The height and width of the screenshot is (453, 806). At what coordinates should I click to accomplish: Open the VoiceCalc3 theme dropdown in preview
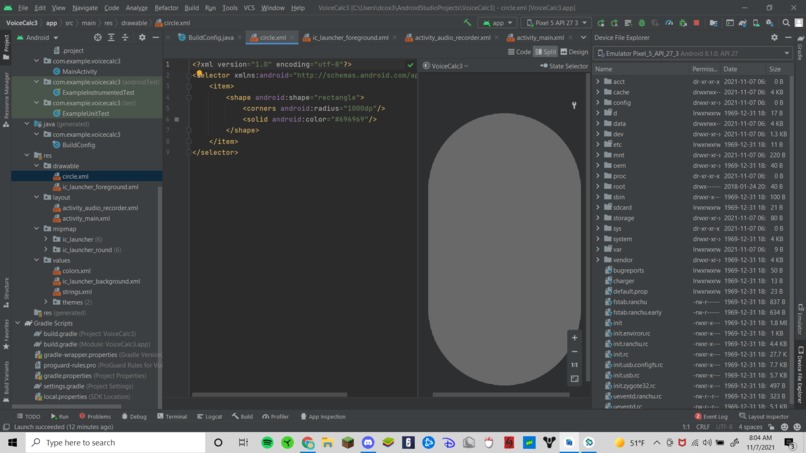coord(446,66)
